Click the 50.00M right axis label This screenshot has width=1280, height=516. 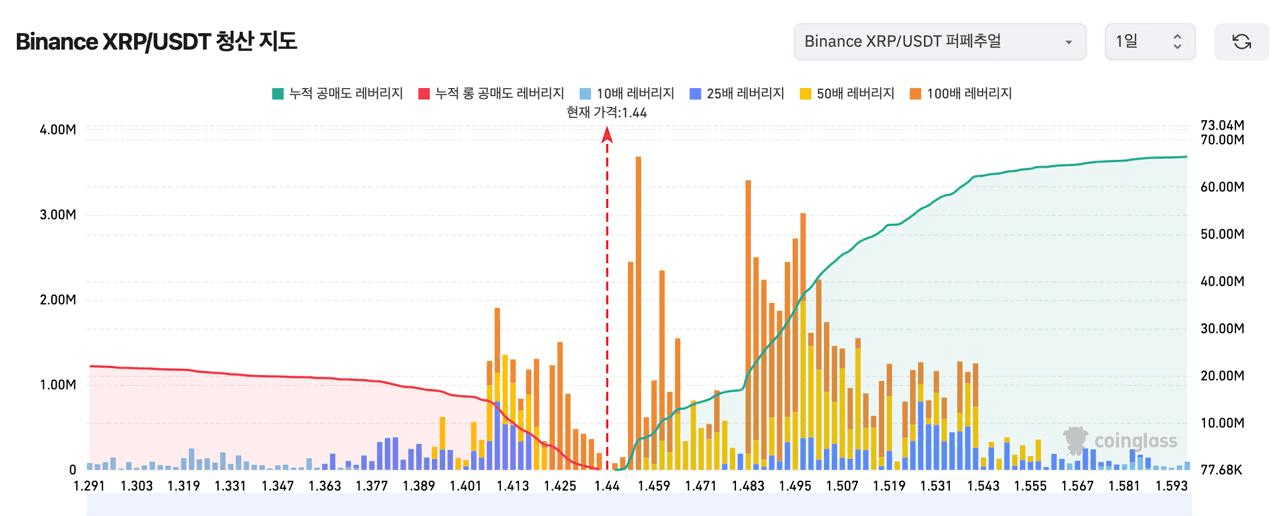[x=1221, y=234]
